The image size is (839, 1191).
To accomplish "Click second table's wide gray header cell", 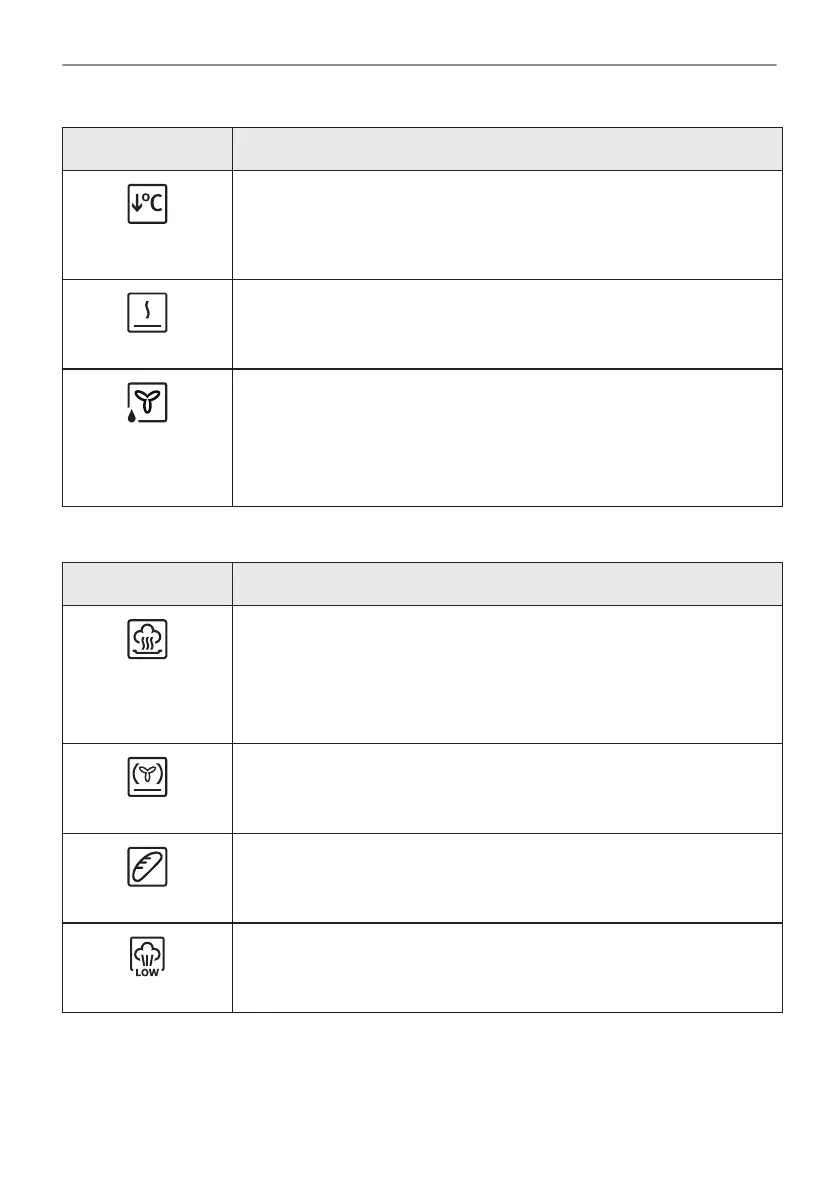I will [506, 583].
